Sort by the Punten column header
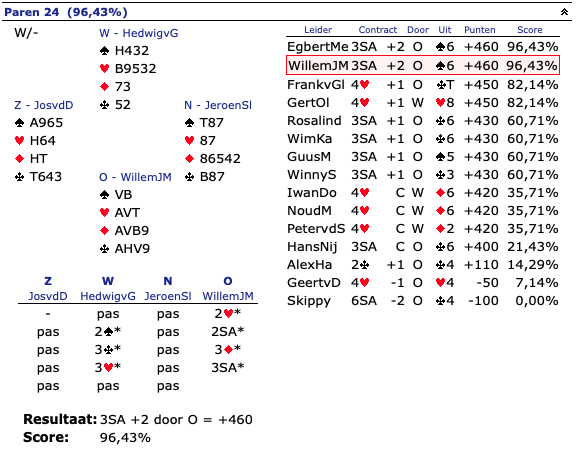The height and width of the screenshot is (452, 581). click(x=479, y=30)
